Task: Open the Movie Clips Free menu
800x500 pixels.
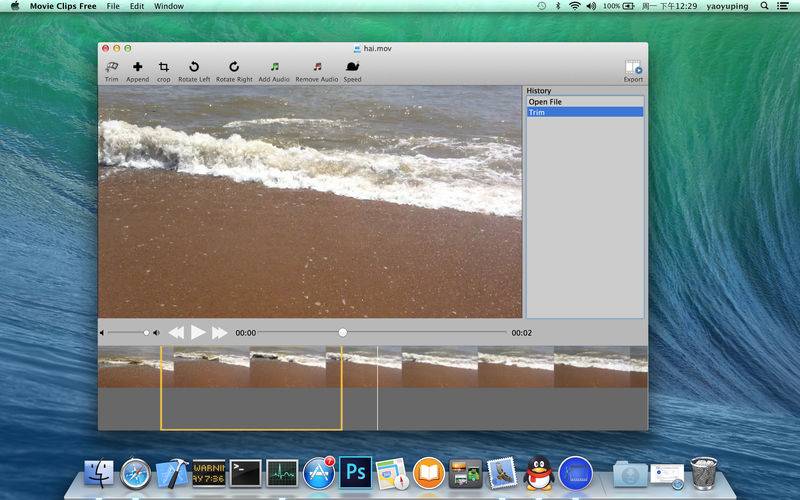Action: pyautogui.click(x=63, y=6)
